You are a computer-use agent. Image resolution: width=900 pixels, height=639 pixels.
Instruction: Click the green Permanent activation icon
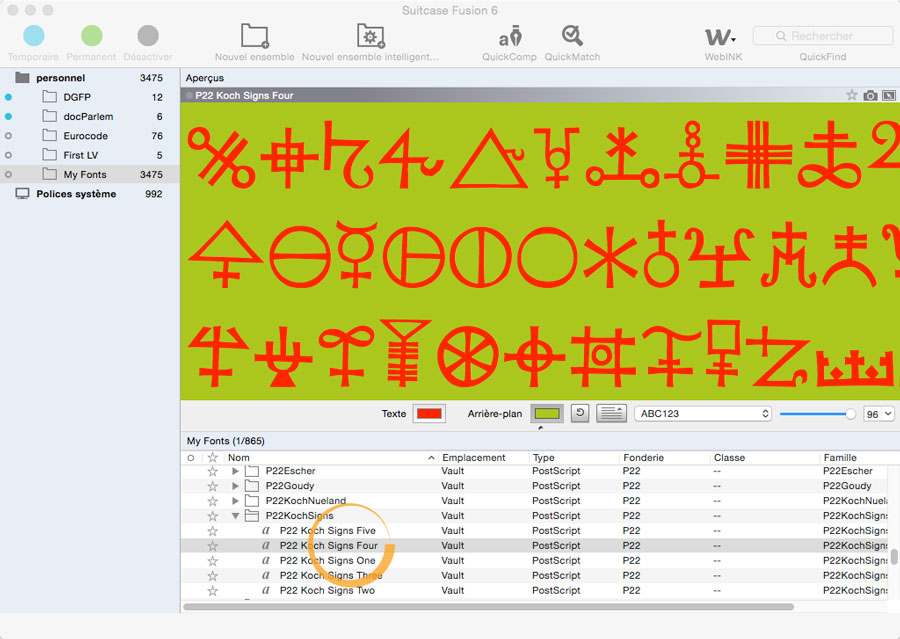91,36
